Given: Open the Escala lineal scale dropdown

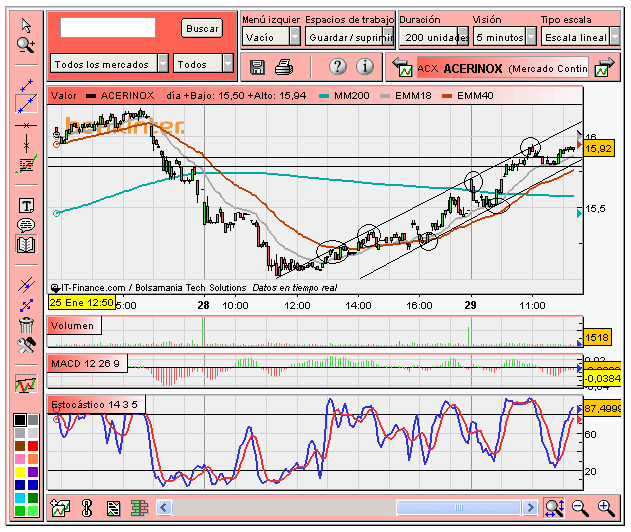Looking at the screenshot, I should (x=580, y=37).
